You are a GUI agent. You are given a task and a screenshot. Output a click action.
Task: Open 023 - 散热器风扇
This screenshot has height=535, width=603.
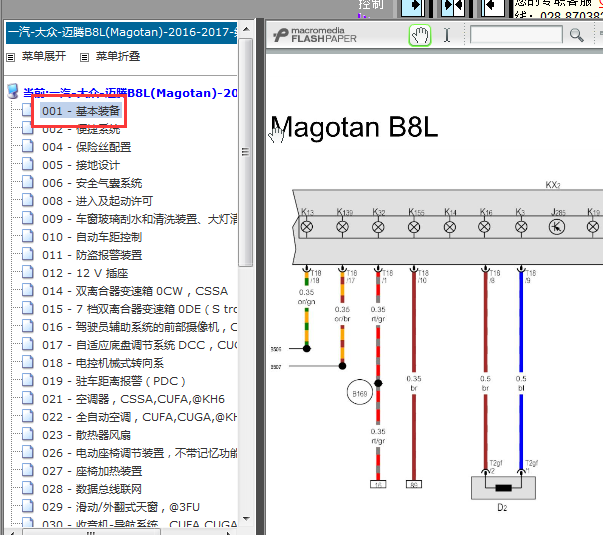pyautogui.click(x=87, y=435)
